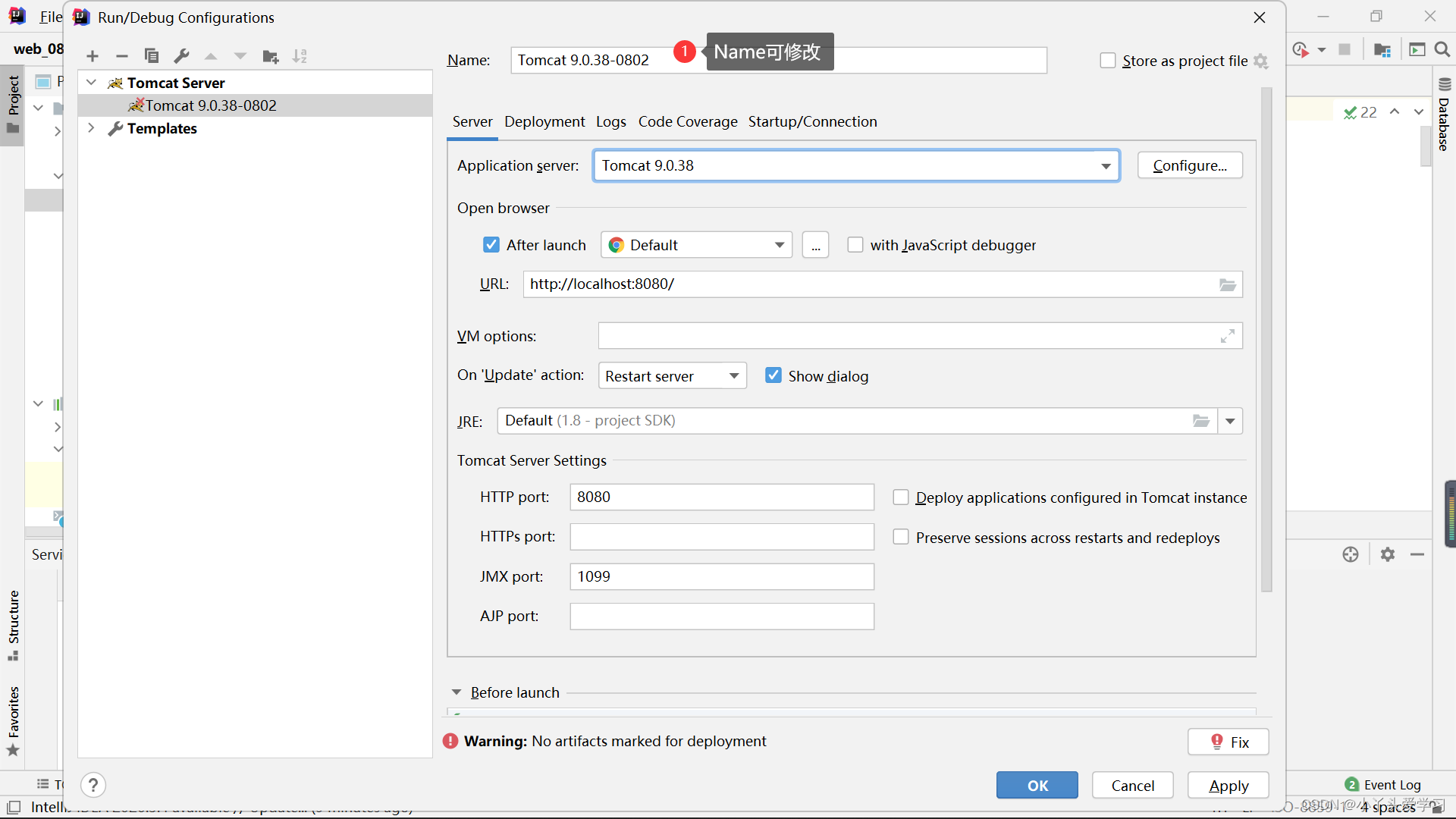Switch to the Startup/Connection tab
The image size is (1456, 819).
[x=812, y=121]
